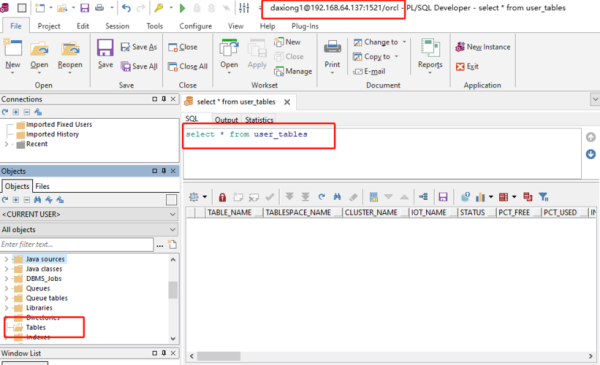The image size is (600, 365).
Task: Click the refresh icon in result toolbar
Action: (x=321, y=197)
